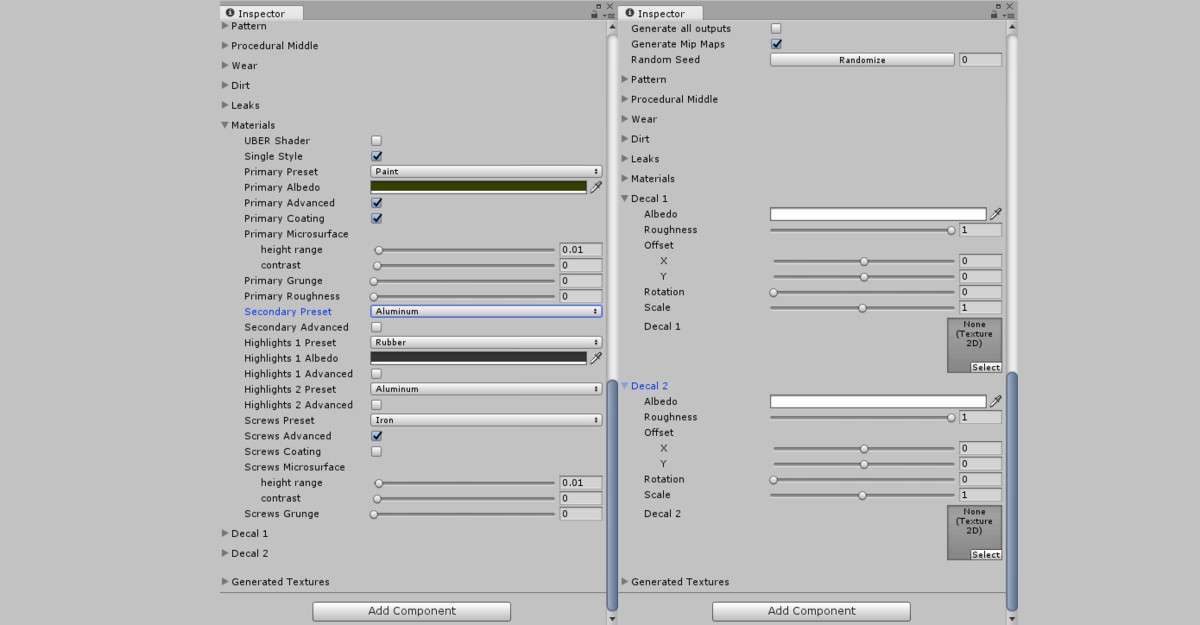The width and height of the screenshot is (1200, 625).
Task: Click the Random Seed value field
Action: [980, 60]
